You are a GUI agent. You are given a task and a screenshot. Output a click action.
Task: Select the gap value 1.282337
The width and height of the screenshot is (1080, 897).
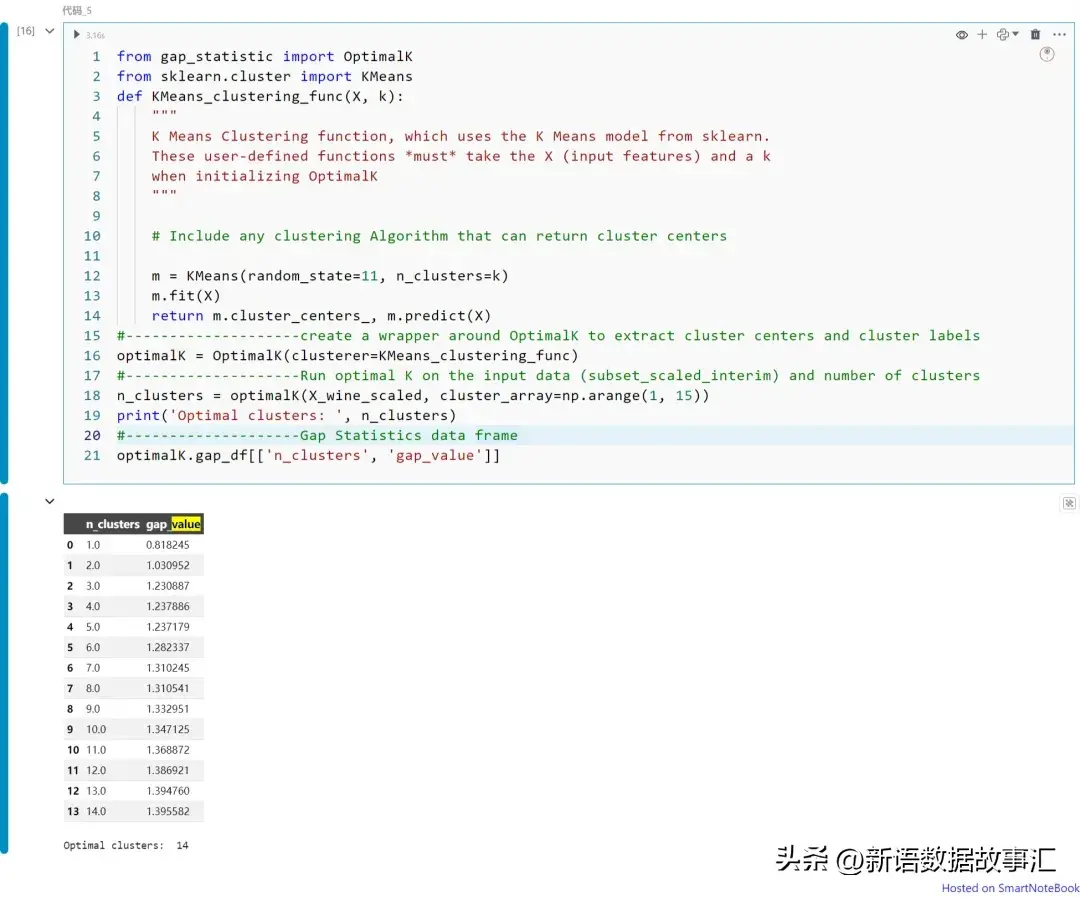click(x=167, y=648)
